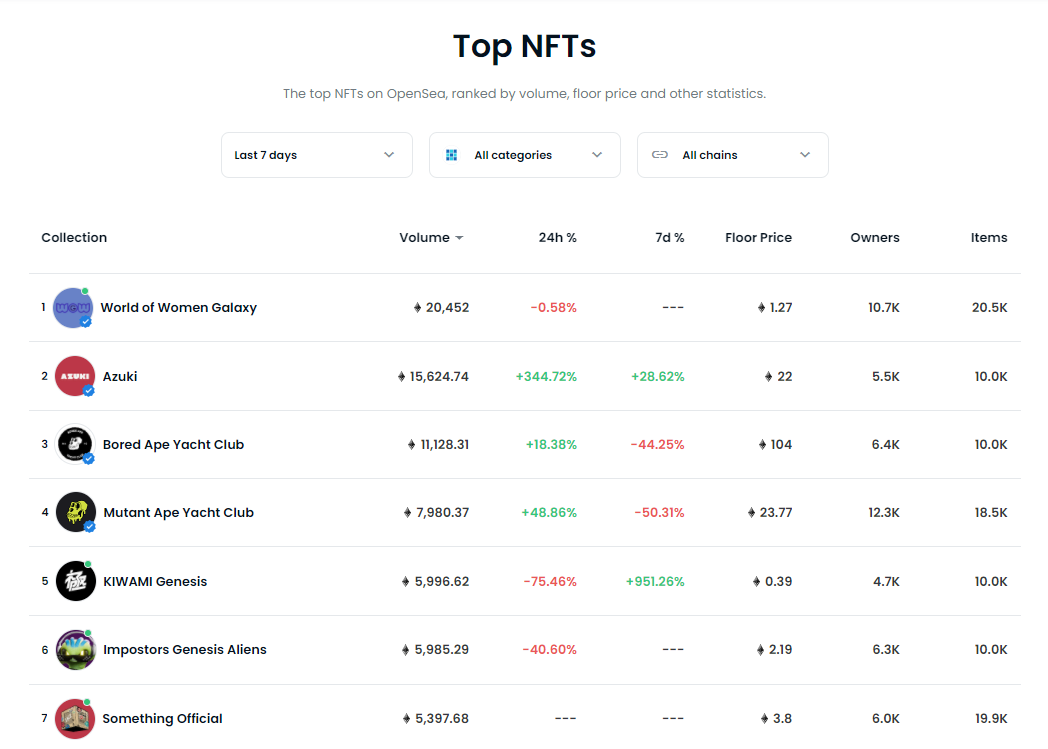The height and width of the screenshot is (749, 1048).
Task: Open the Last 7 days dropdown
Action: (317, 155)
